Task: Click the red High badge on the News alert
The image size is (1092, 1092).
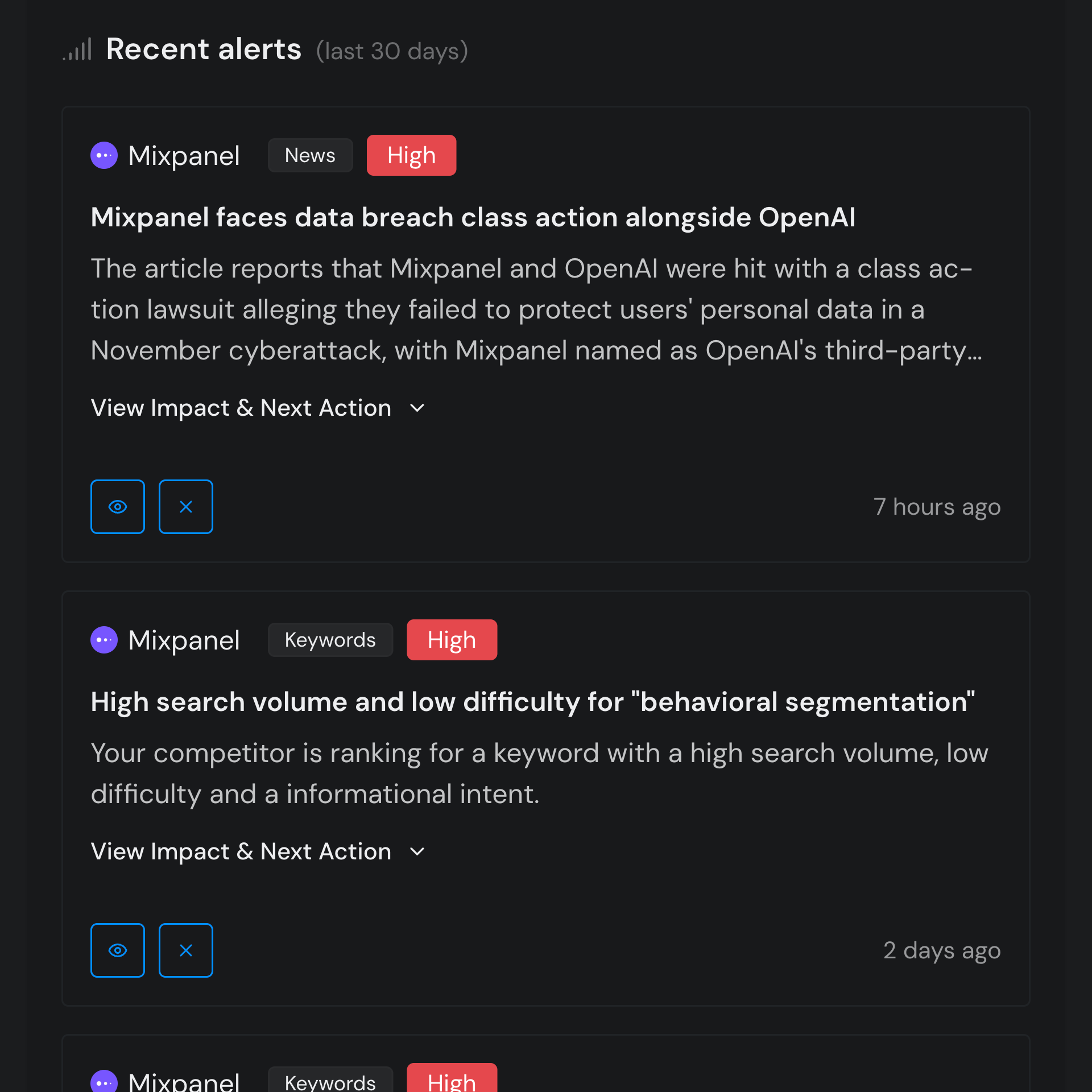Action: tap(411, 155)
